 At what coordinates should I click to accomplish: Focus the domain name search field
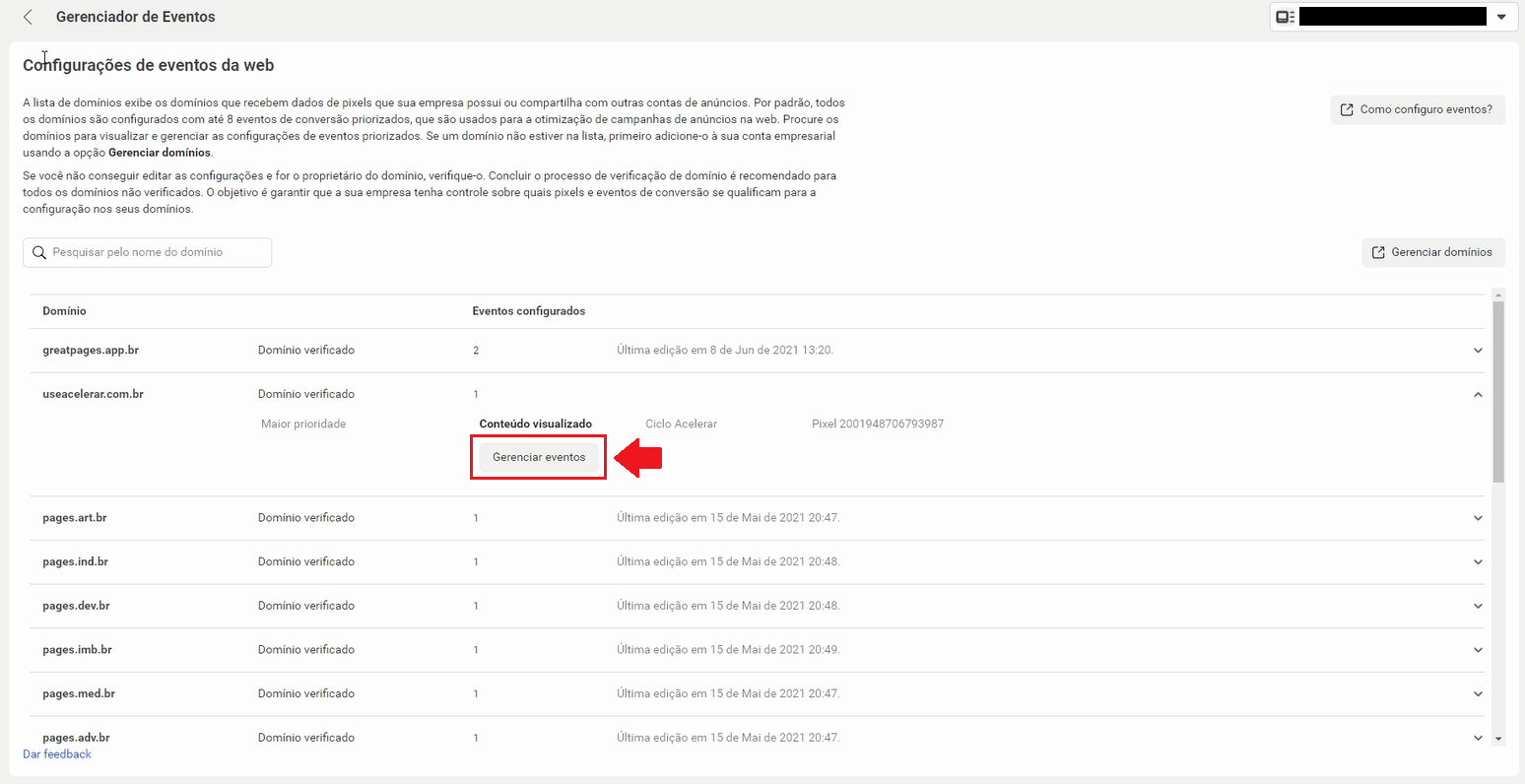[x=147, y=252]
